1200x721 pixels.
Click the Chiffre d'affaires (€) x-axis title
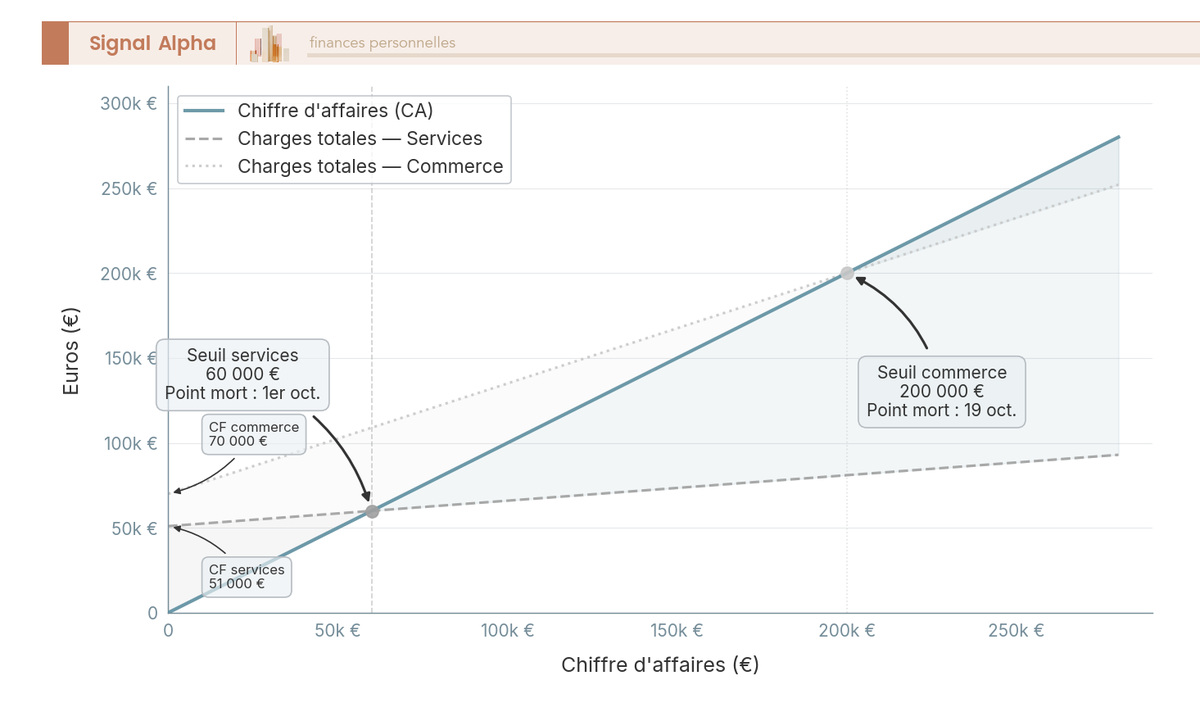tap(660, 665)
